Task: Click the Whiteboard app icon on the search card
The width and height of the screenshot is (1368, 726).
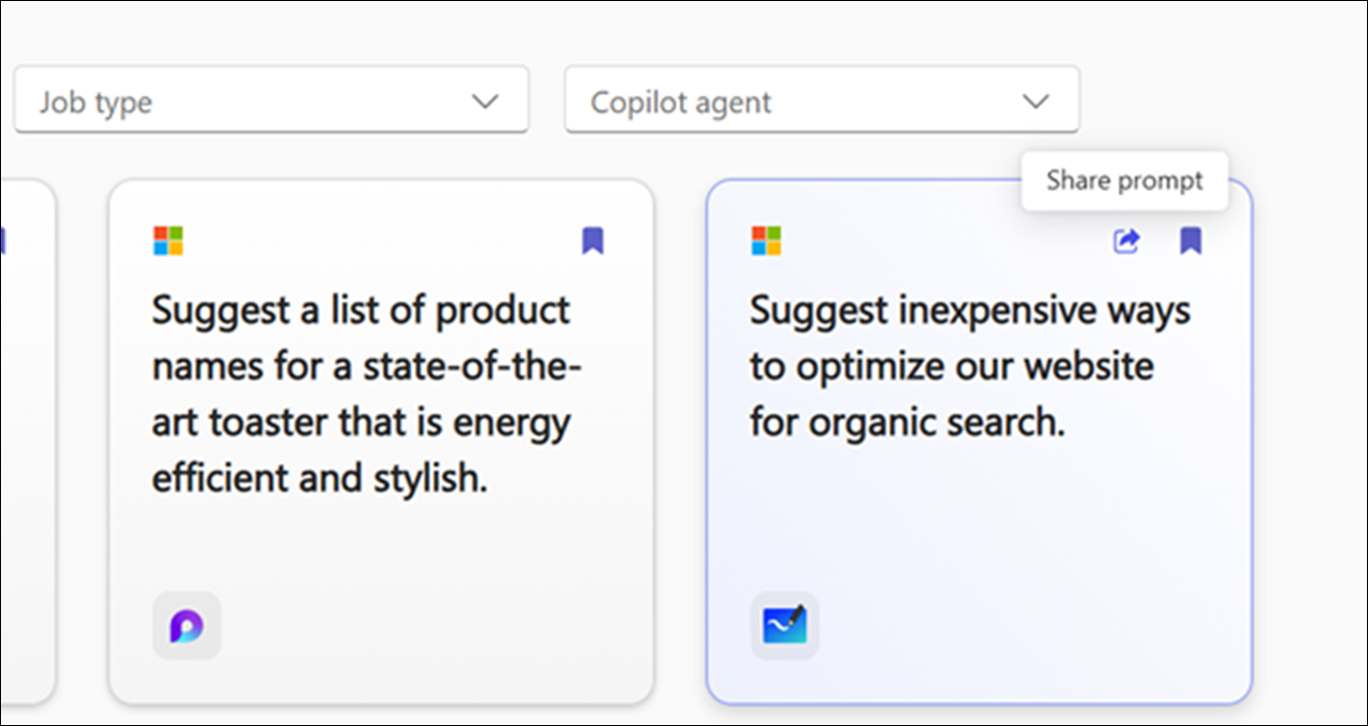Action: [x=784, y=624]
